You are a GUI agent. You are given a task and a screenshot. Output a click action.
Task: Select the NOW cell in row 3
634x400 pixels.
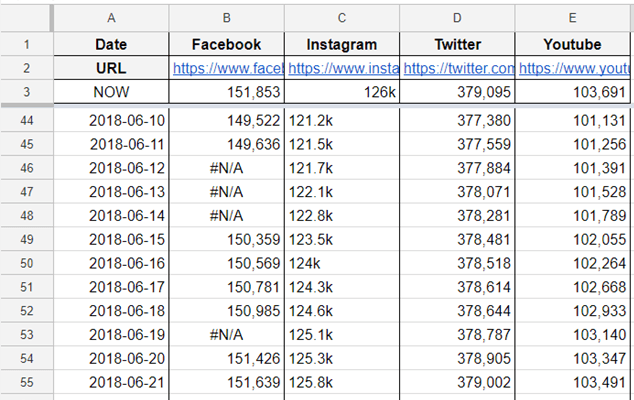coord(110,91)
